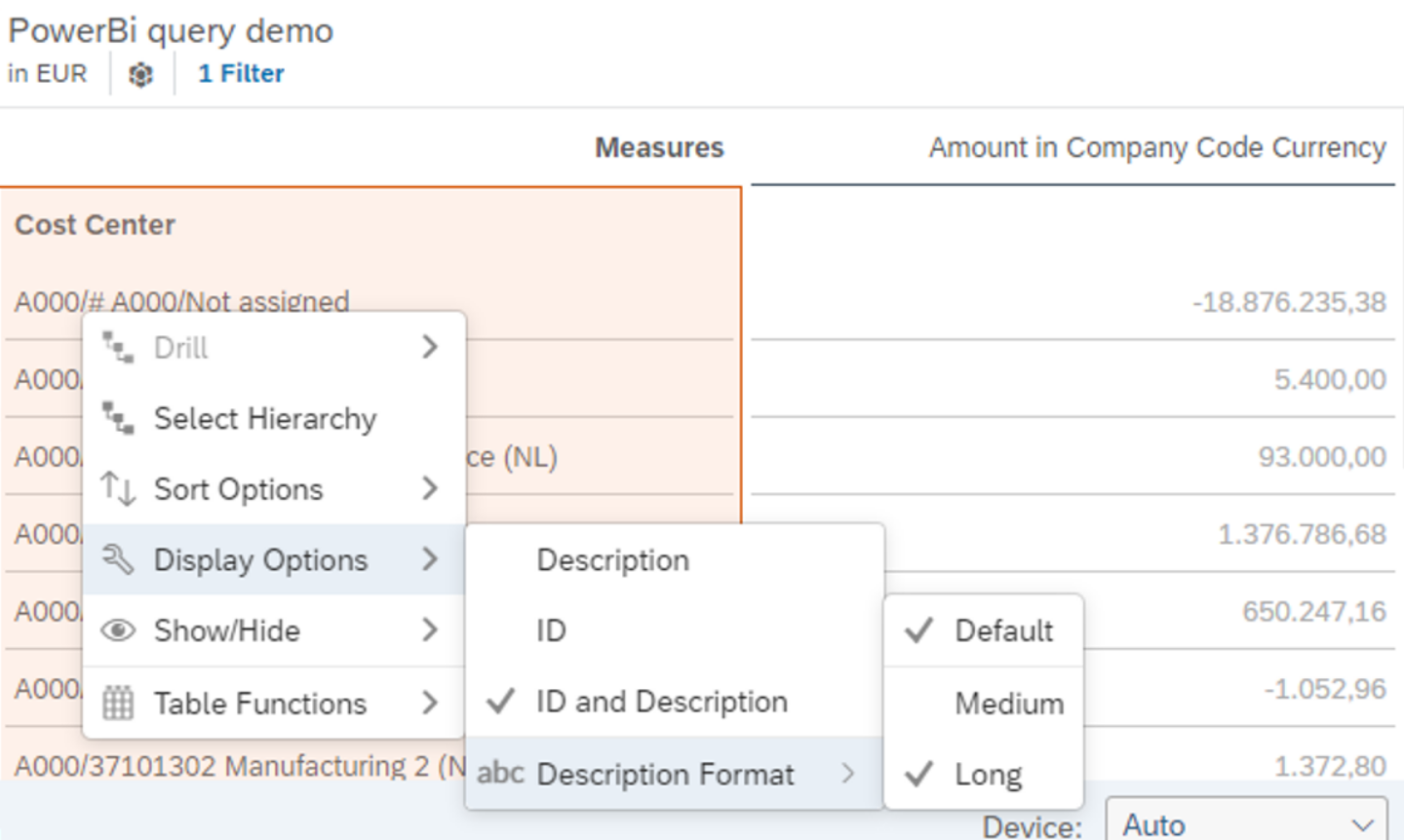Open Description Format submenu entry
Image resolution: width=1404 pixels, height=840 pixels.
click(675, 774)
